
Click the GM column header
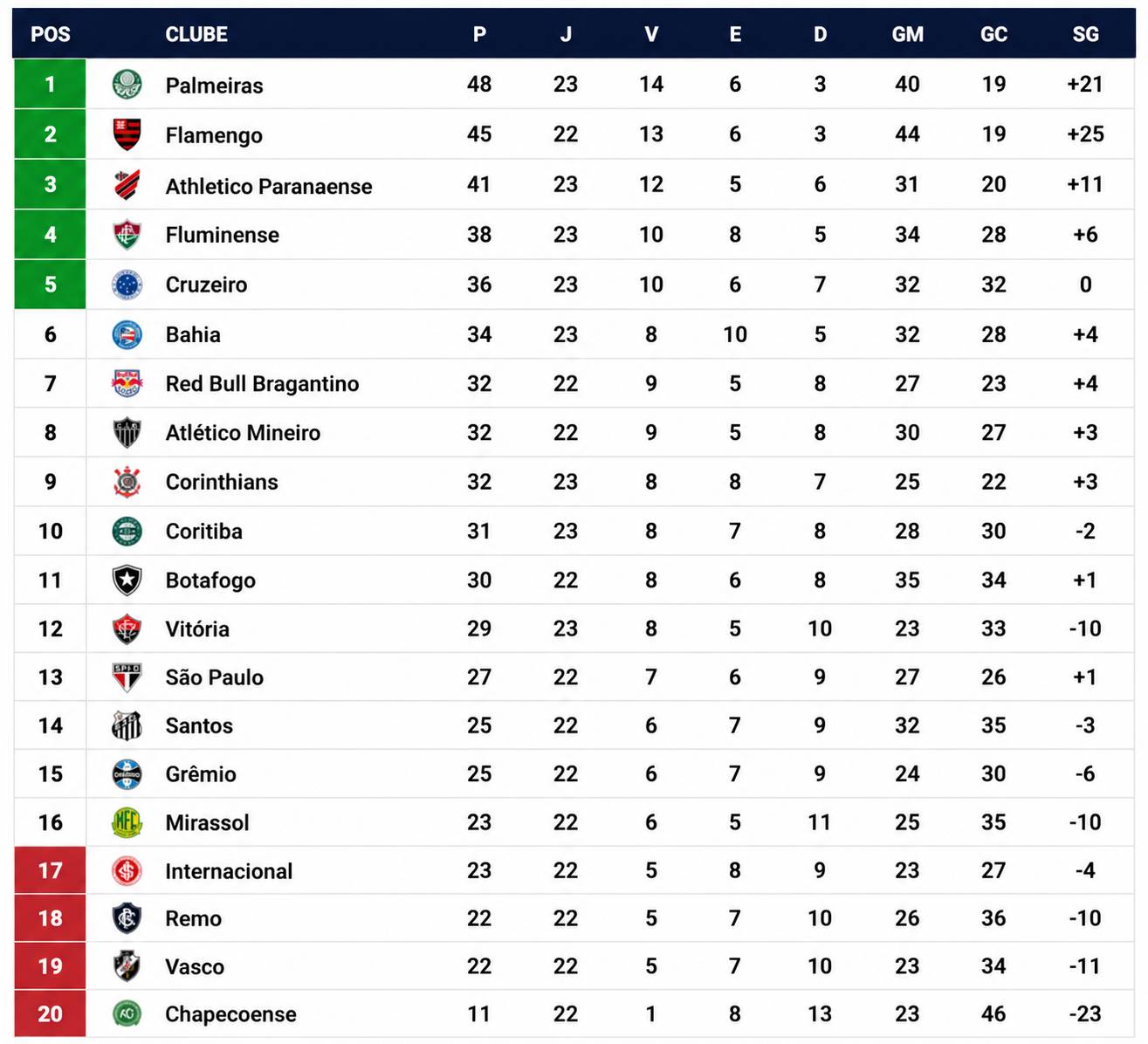tap(907, 34)
